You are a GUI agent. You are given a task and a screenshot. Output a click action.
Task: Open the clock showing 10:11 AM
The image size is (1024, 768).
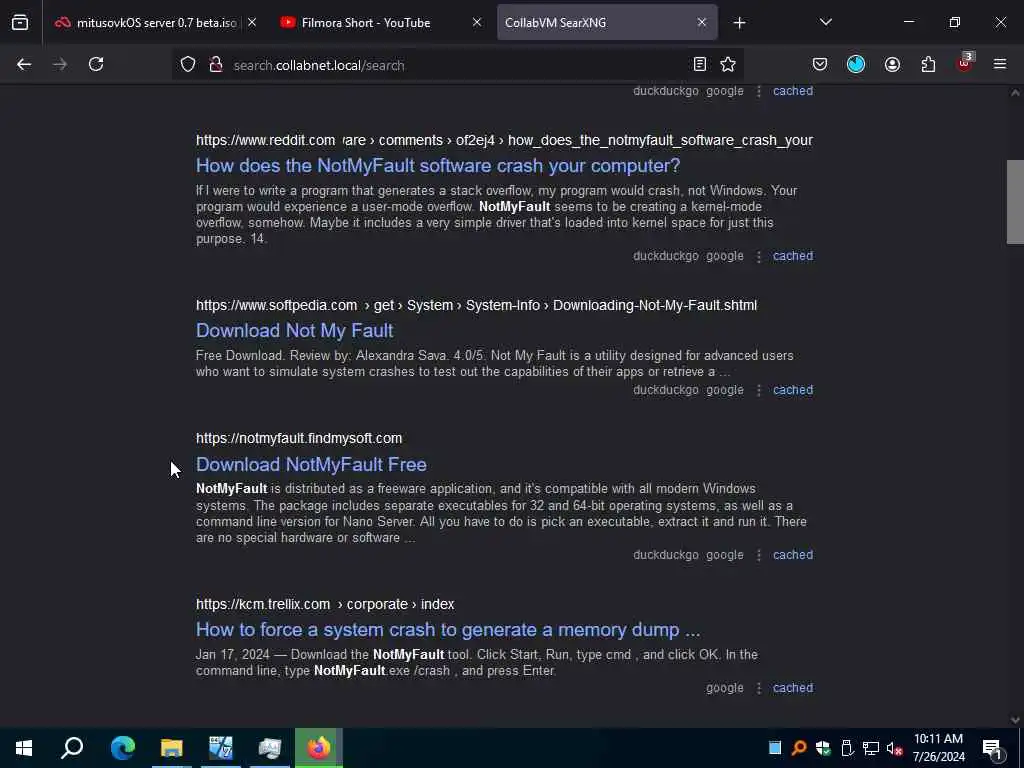(x=938, y=748)
